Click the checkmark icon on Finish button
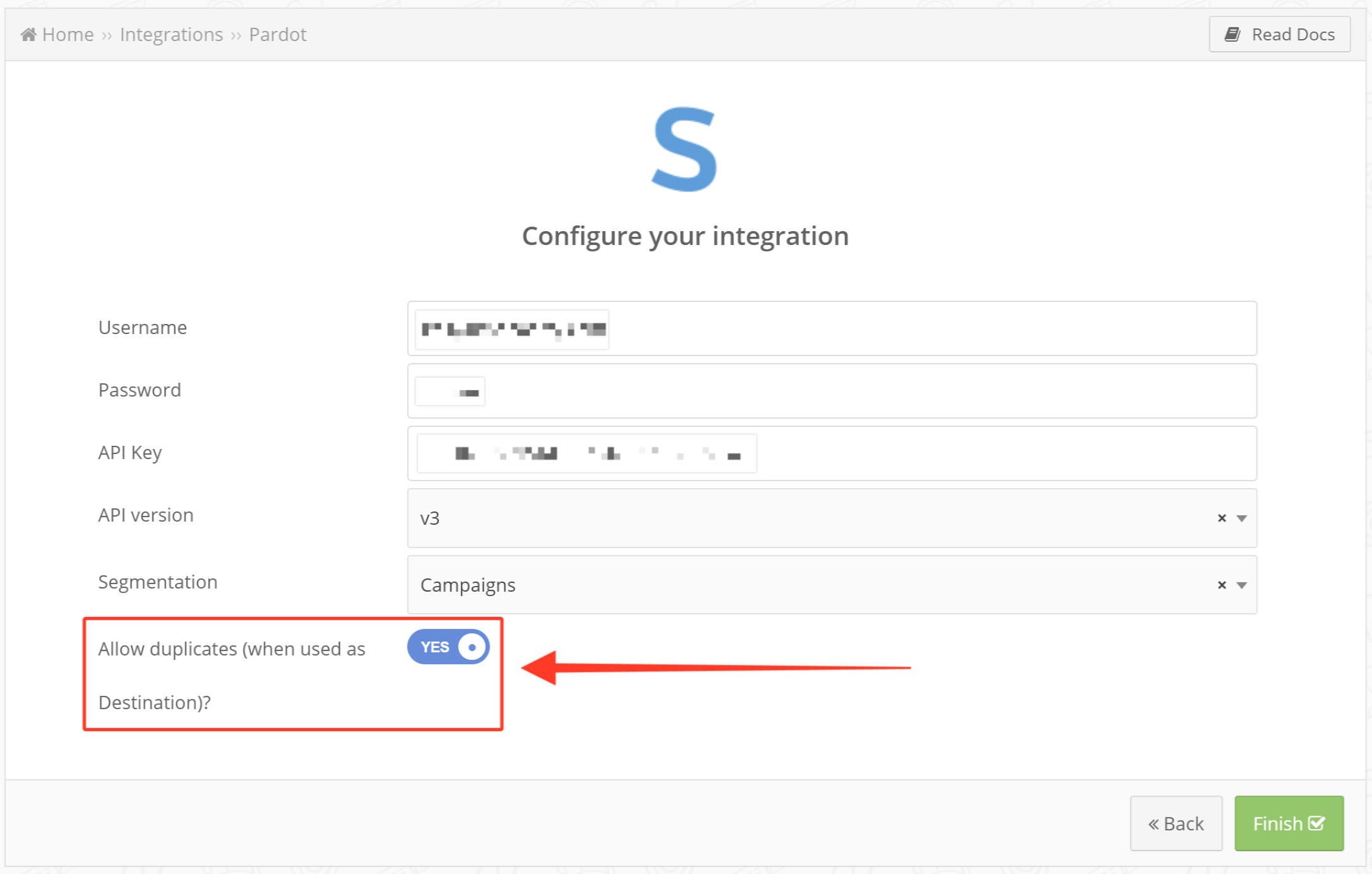The height and width of the screenshot is (874, 1372). 1316,823
